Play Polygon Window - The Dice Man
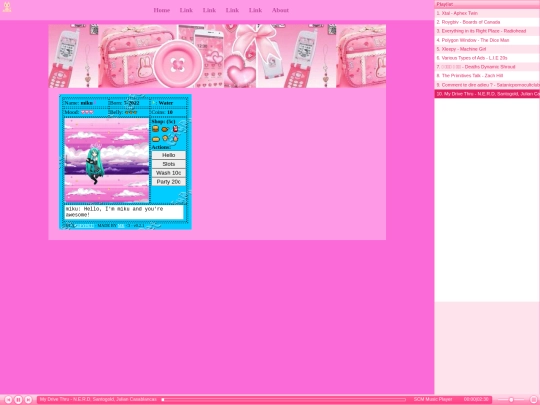The height and width of the screenshot is (405, 540). (487, 40)
